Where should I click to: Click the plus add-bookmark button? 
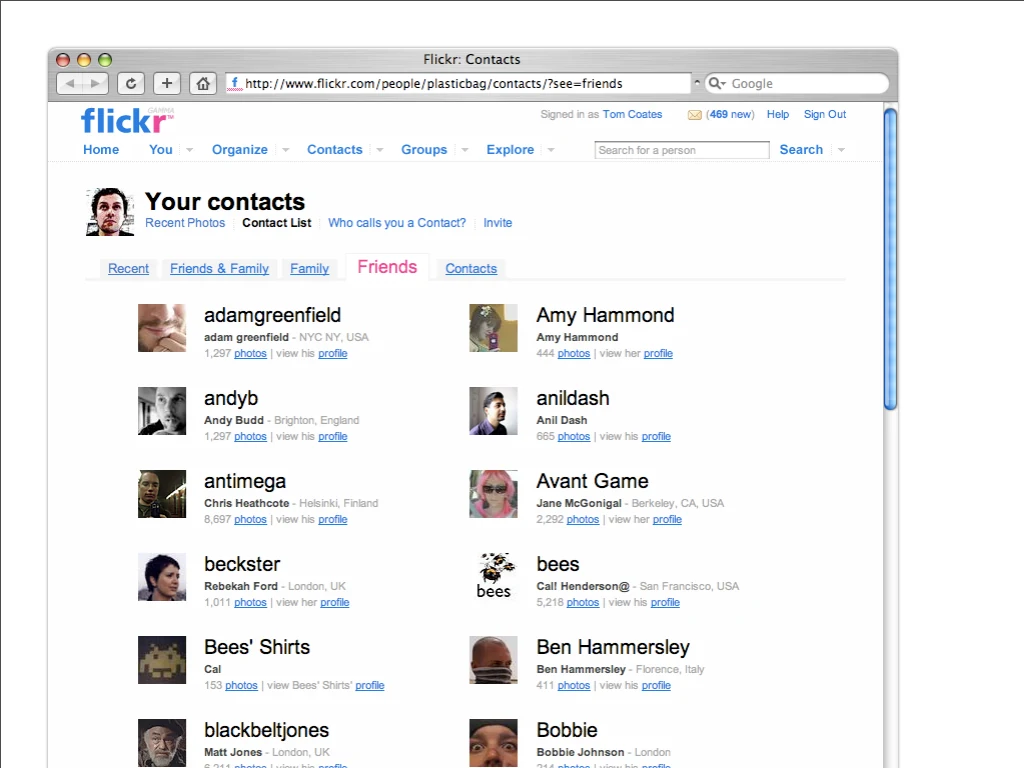point(167,84)
